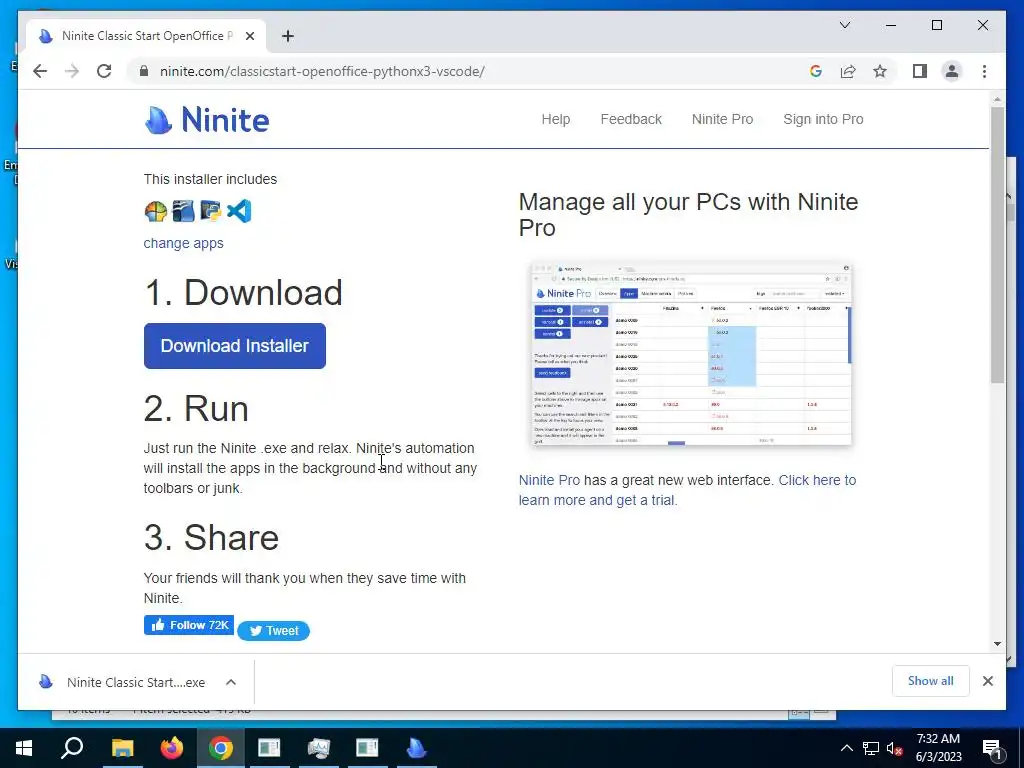Open the Feedback page
1024x768 pixels.
631,120
